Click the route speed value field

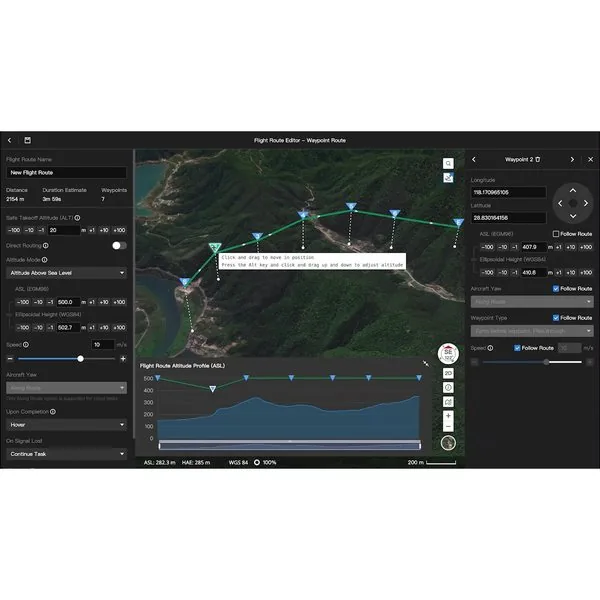pyautogui.click(x=103, y=345)
